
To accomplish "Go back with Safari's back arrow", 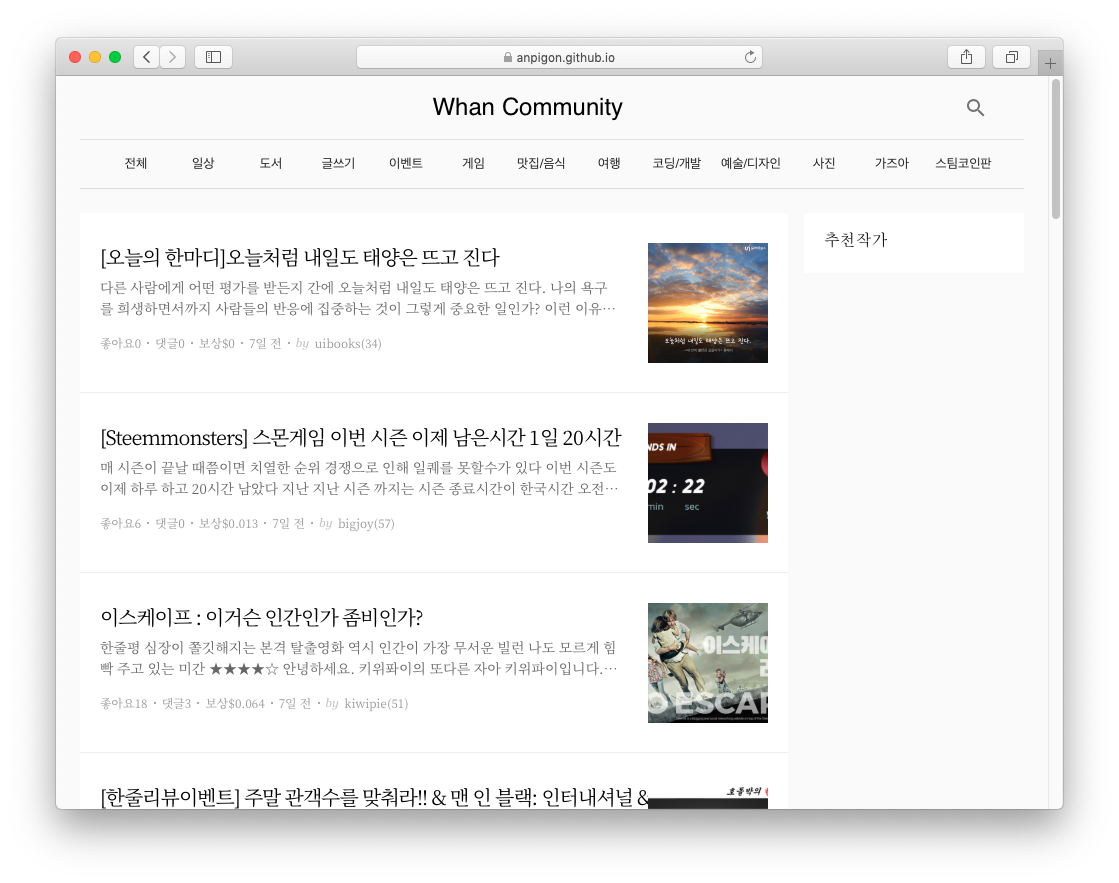I will 146,57.
